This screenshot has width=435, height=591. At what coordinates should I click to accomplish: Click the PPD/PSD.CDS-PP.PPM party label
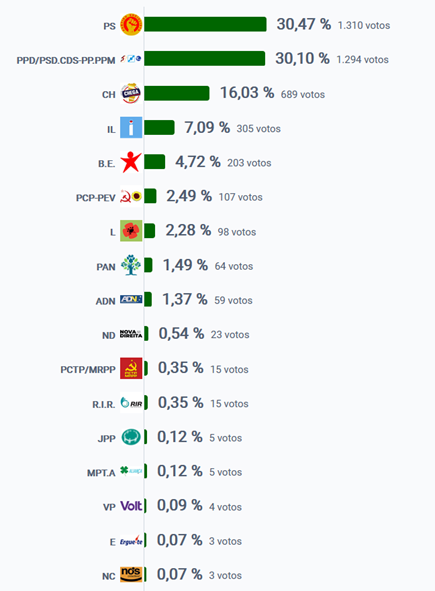point(66,60)
